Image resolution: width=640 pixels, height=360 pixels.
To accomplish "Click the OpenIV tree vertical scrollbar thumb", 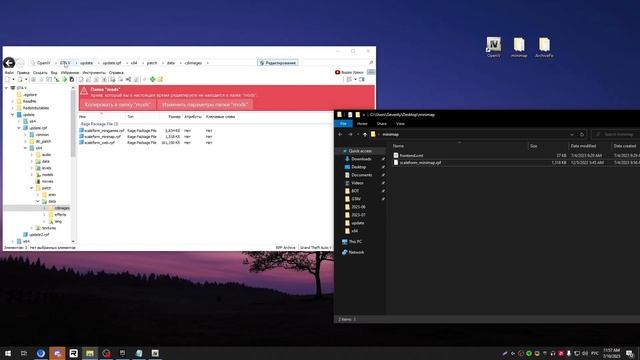I will [x=73, y=124].
